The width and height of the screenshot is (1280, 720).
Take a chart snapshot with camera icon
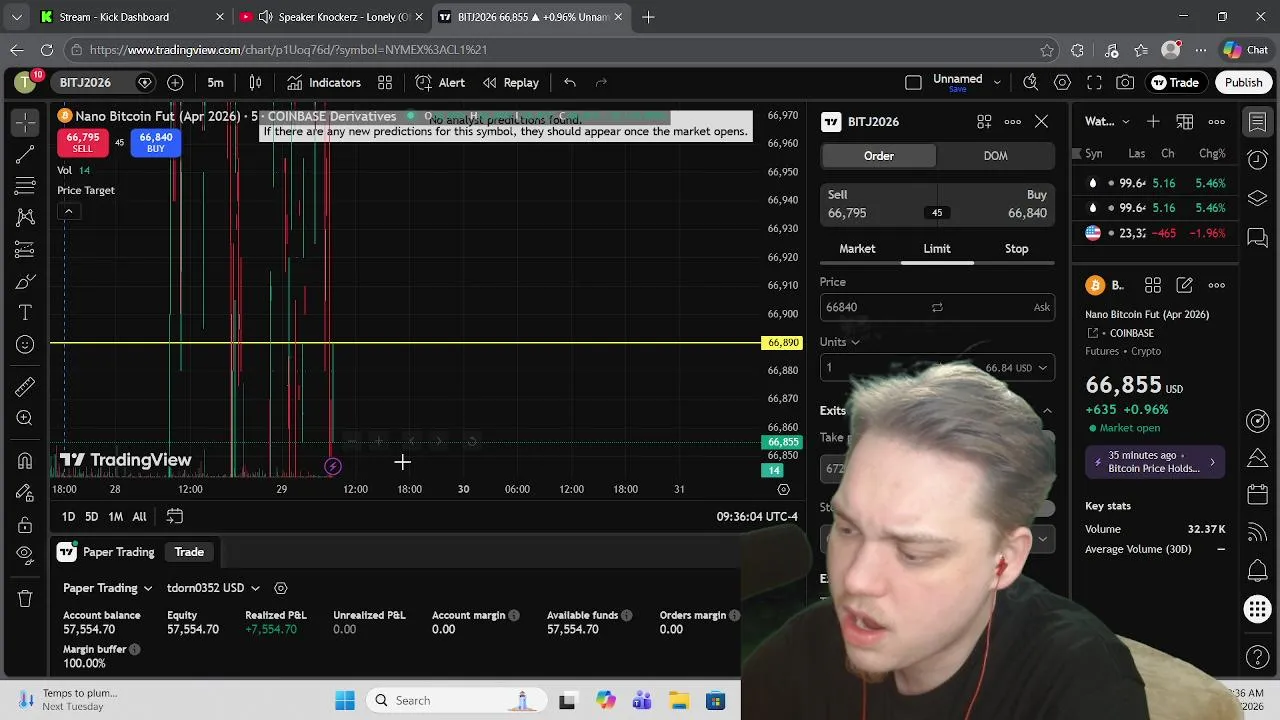click(x=1126, y=83)
